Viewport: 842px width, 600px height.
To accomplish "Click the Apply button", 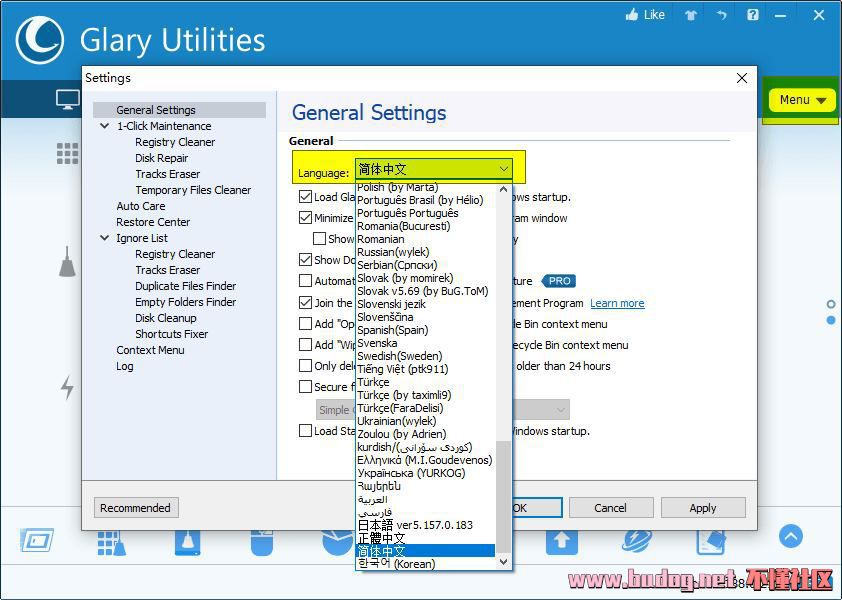I will (x=702, y=508).
